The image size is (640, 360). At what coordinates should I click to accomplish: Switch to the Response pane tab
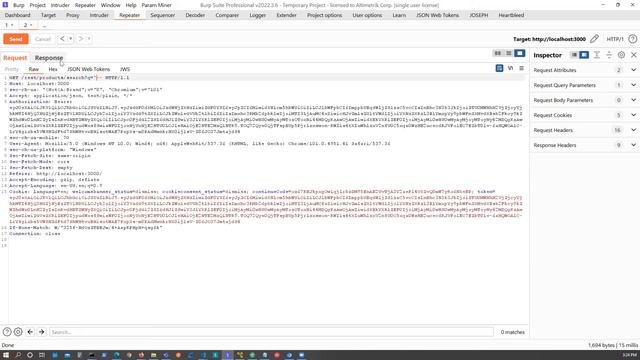(49, 58)
